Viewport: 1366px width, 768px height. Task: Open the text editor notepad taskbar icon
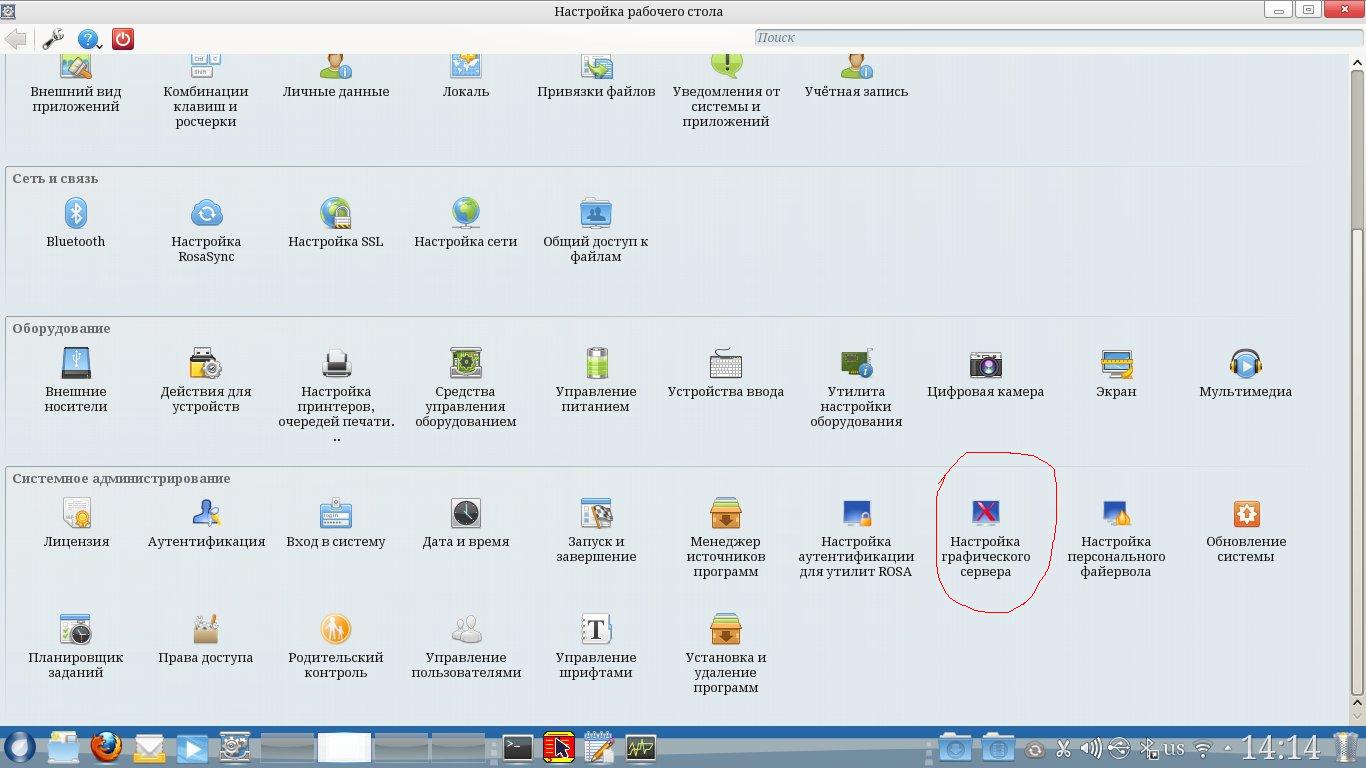(x=599, y=747)
